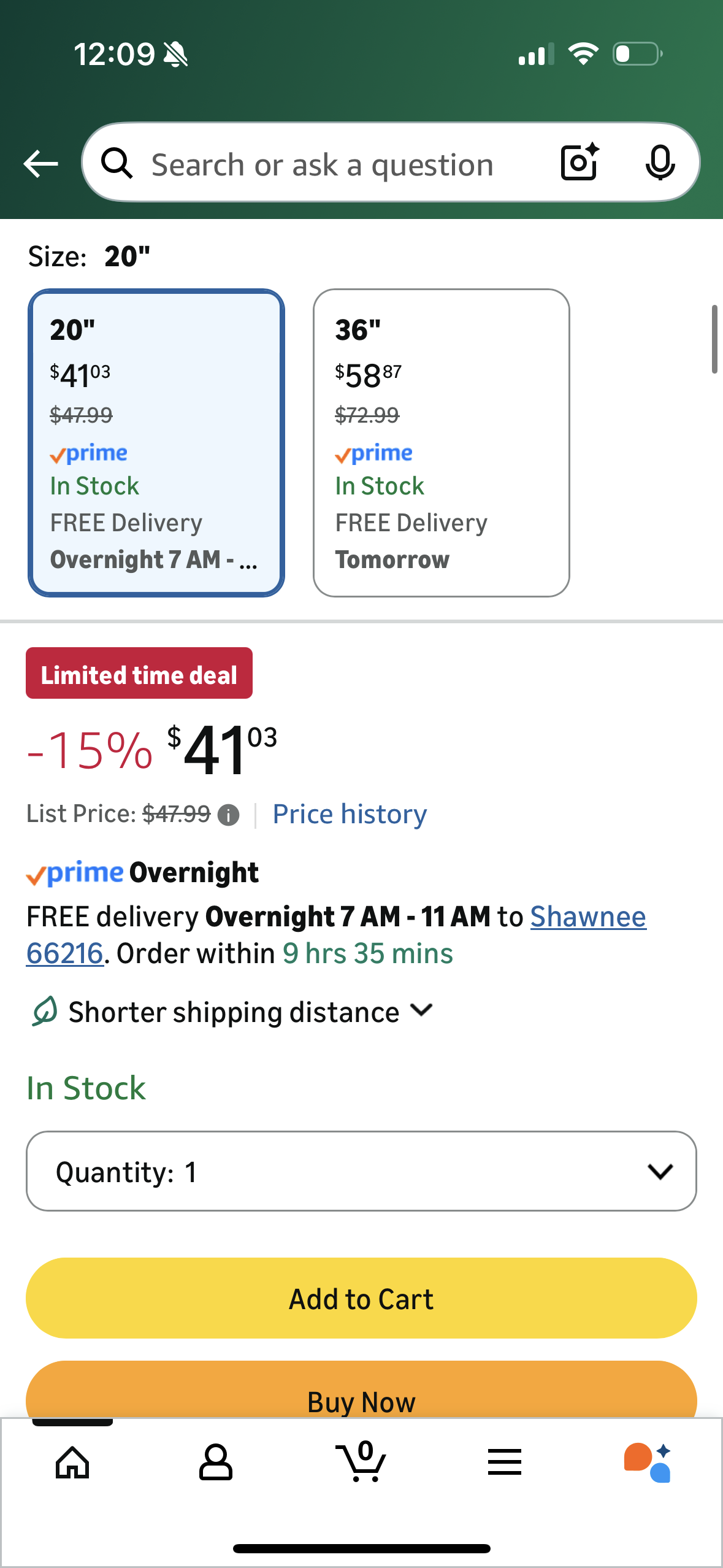
Task: Go to Home tab
Action: tap(72, 1462)
